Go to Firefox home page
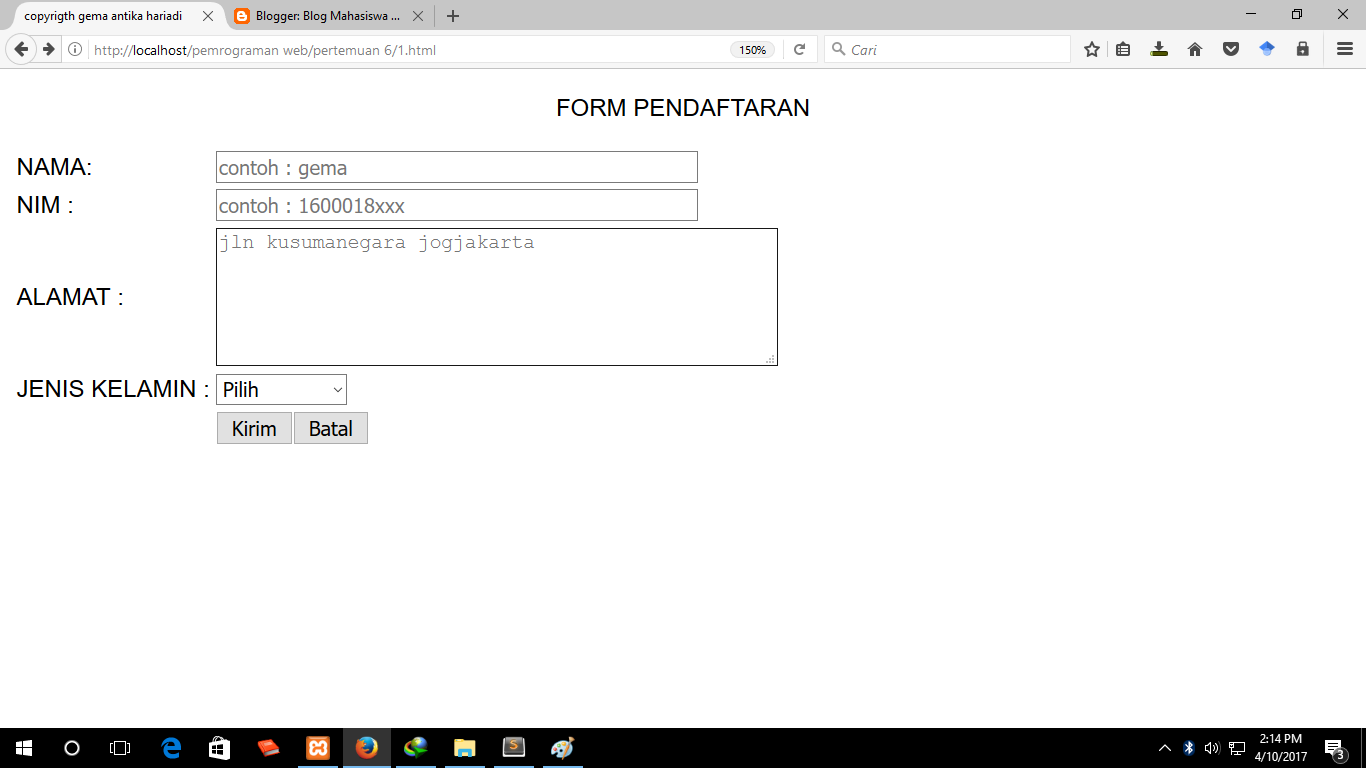1366x768 pixels. pos(1194,48)
